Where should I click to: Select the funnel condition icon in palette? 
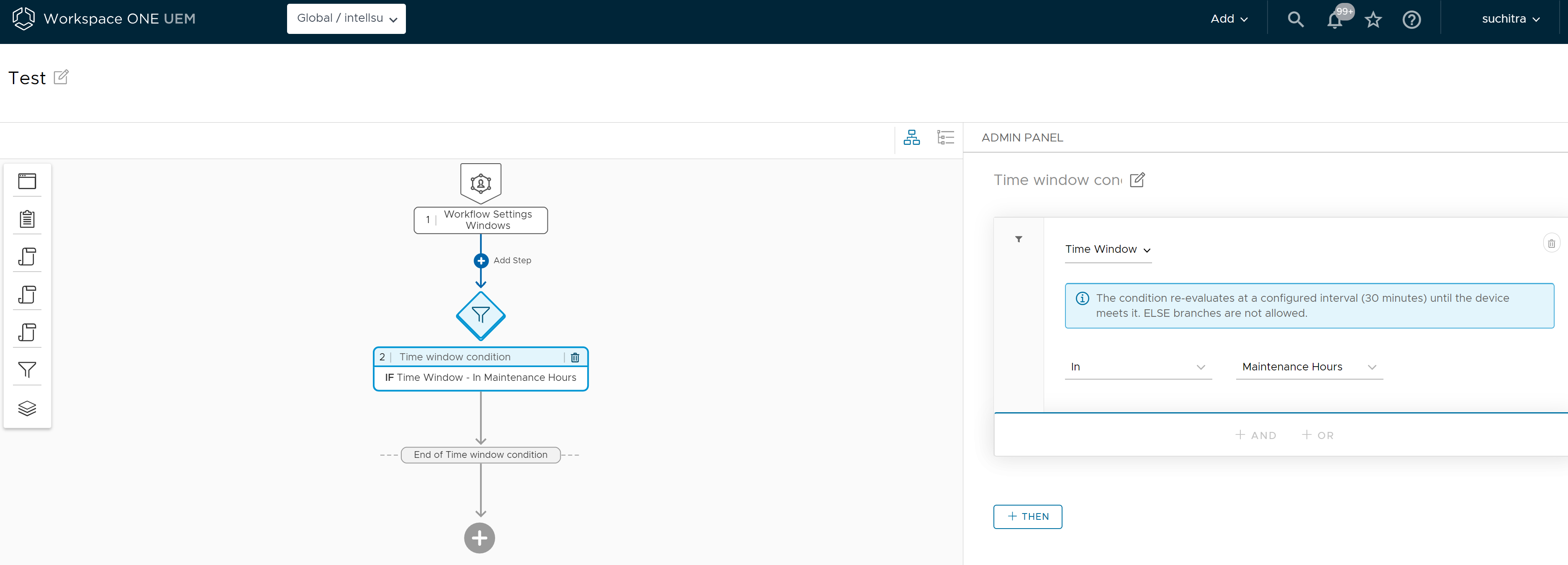click(x=27, y=370)
